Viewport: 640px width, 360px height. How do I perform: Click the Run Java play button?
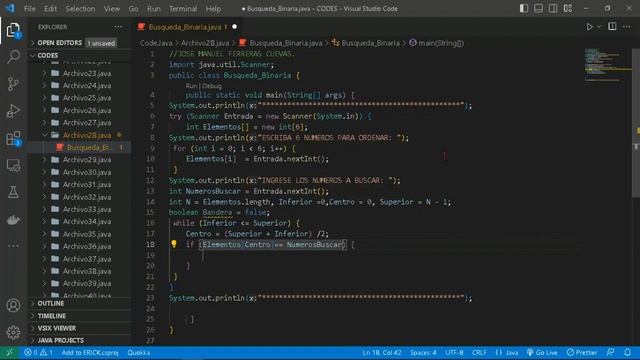(x=589, y=27)
